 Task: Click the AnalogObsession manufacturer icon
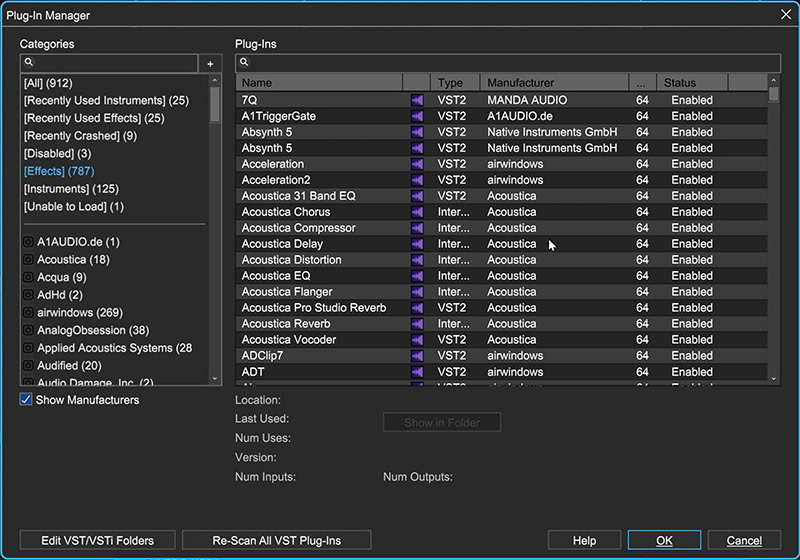28,331
